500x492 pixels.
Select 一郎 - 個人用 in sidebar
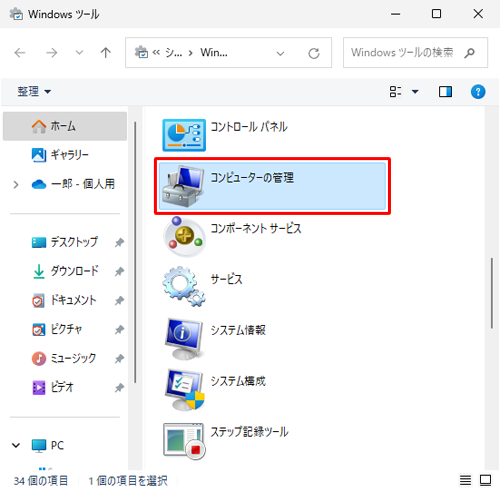coord(65,184)
